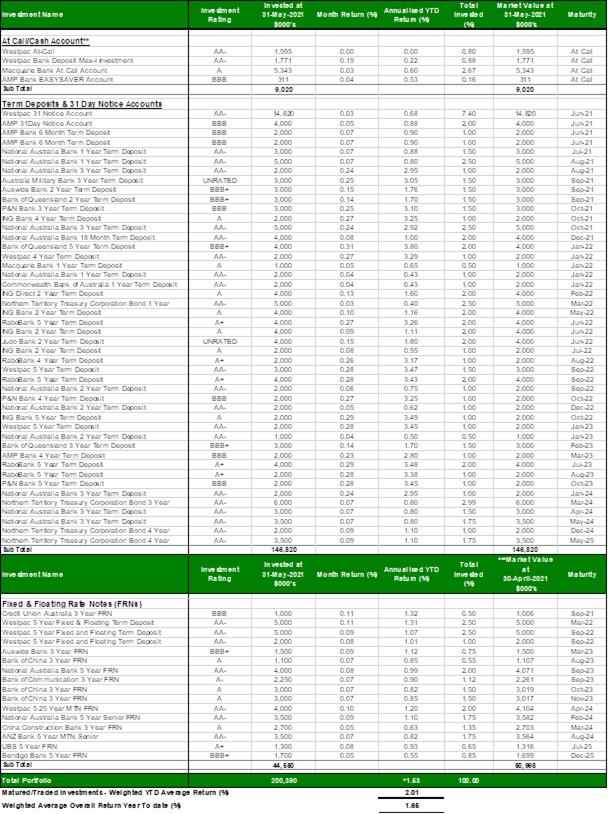Screen dimensions: 608x814
Task: Select the '100.00' total invested percentage
Action: pyautogui.click(x=468, y=781)
